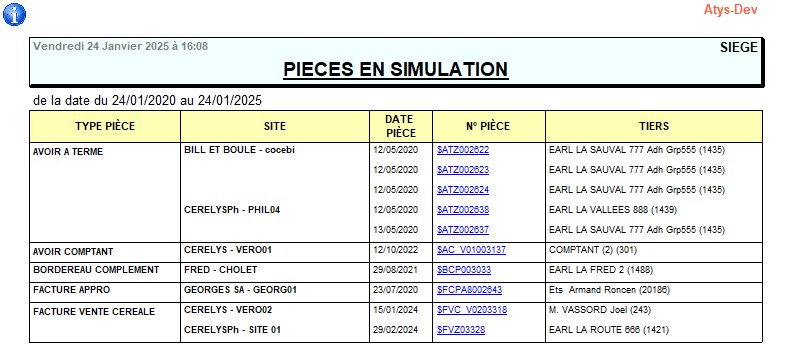The height and width of the screenshot is (362, 786).
Task: Open piece link $ATZ002624
Action: click(x=463, y=190)
